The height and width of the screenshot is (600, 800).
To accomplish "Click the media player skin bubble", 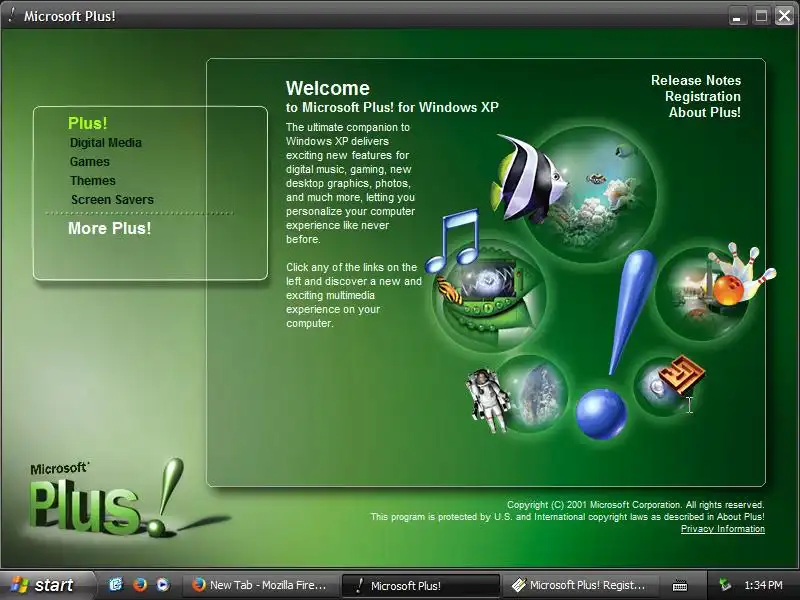I will coord(489,298).
